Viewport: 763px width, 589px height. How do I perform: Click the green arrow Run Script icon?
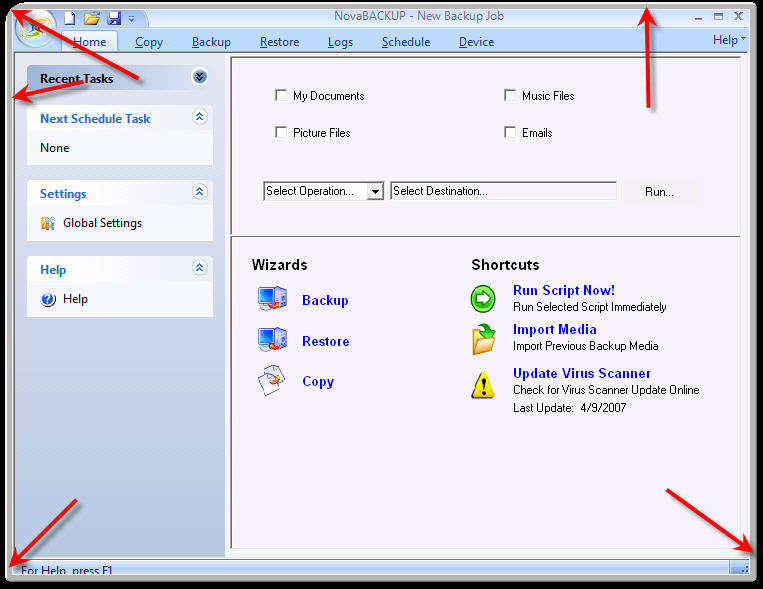[x=483, y=298]
